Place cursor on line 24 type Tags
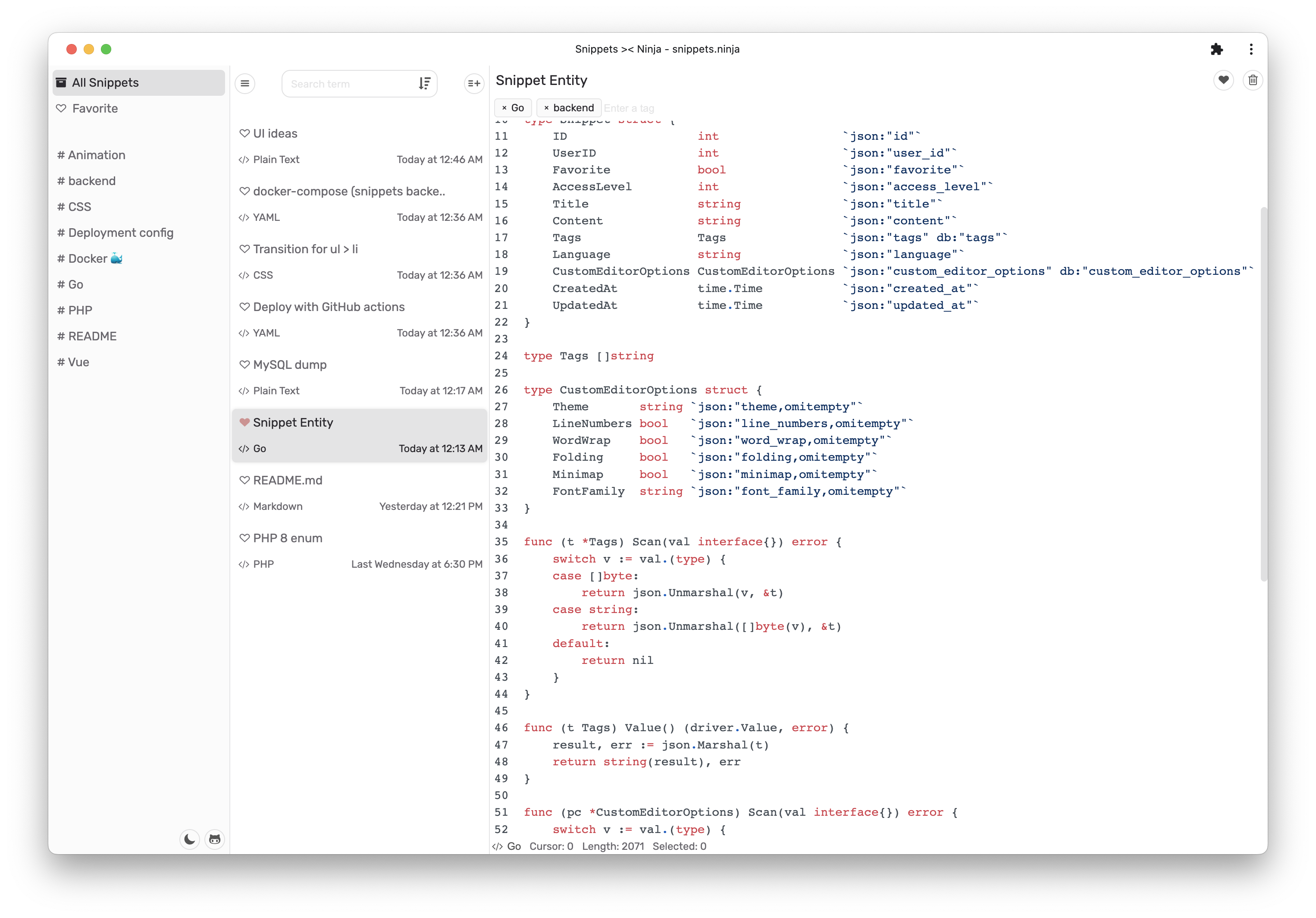 [588, 355]
